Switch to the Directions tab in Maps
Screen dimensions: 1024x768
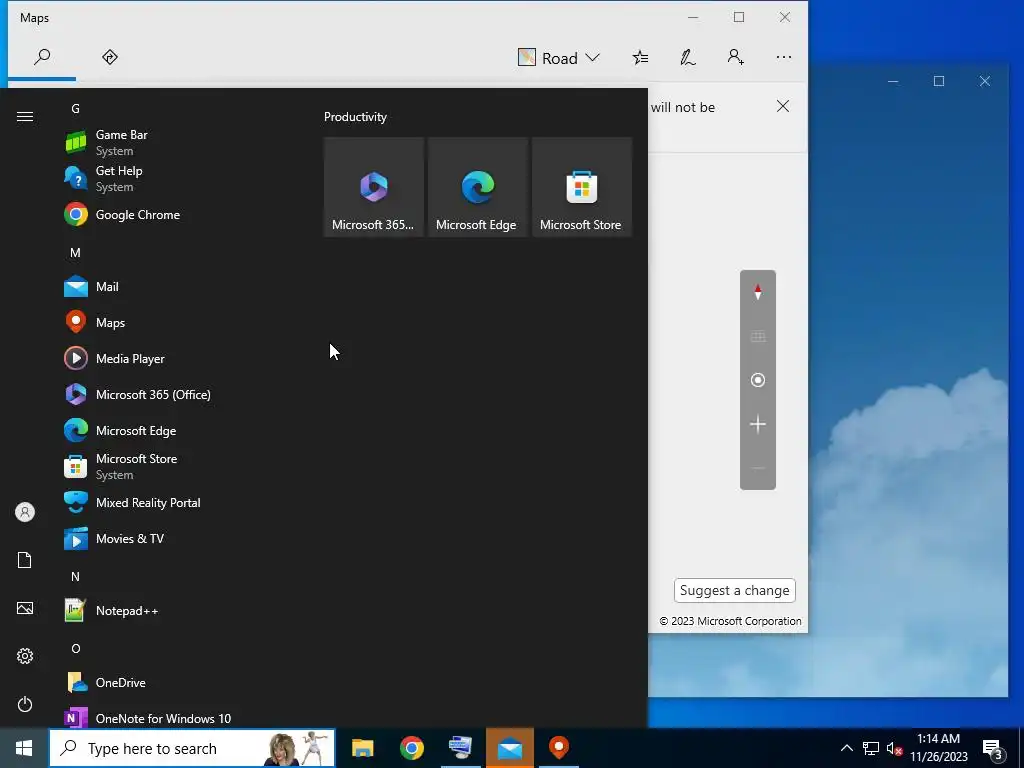tap(110, 57)
